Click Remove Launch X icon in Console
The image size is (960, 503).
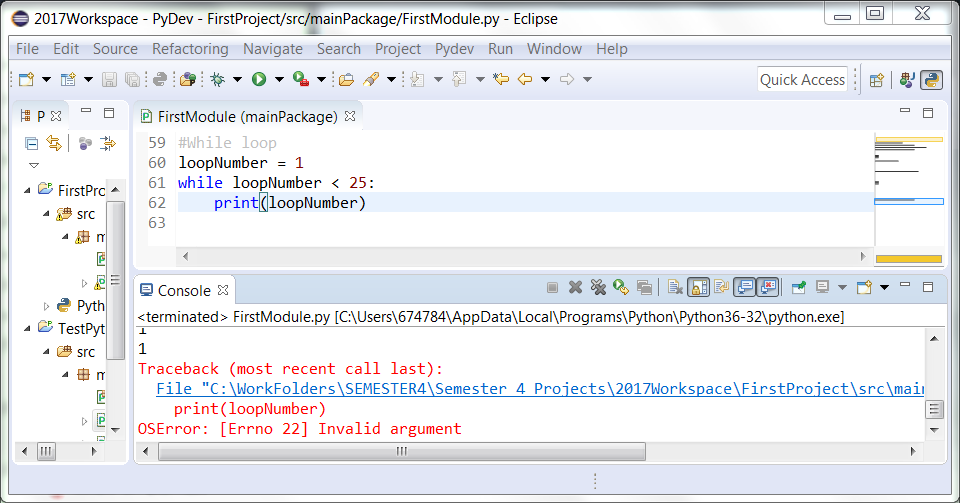(x=575, y=287)
